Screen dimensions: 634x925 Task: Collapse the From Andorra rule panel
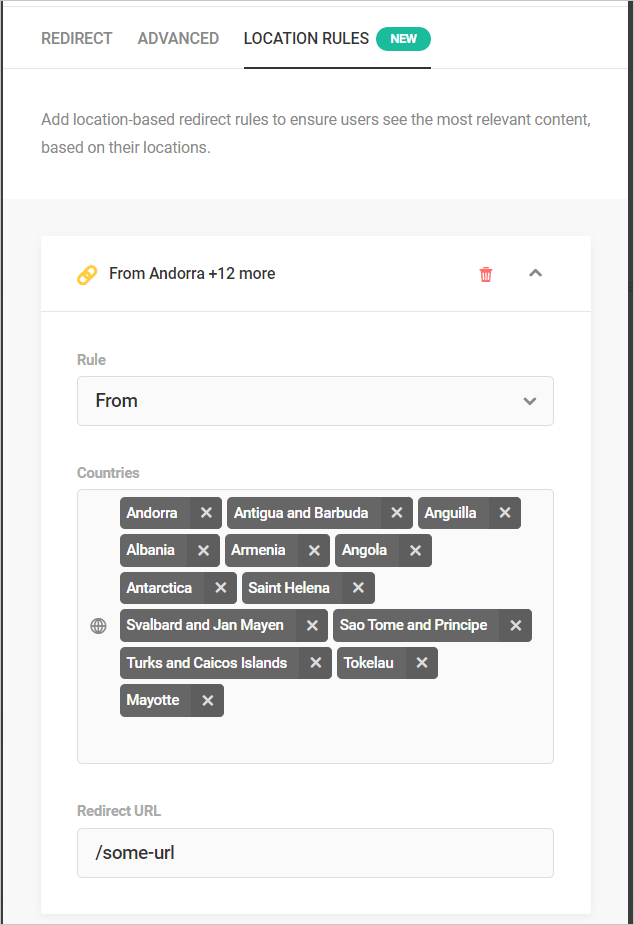[x=535, y=273]
